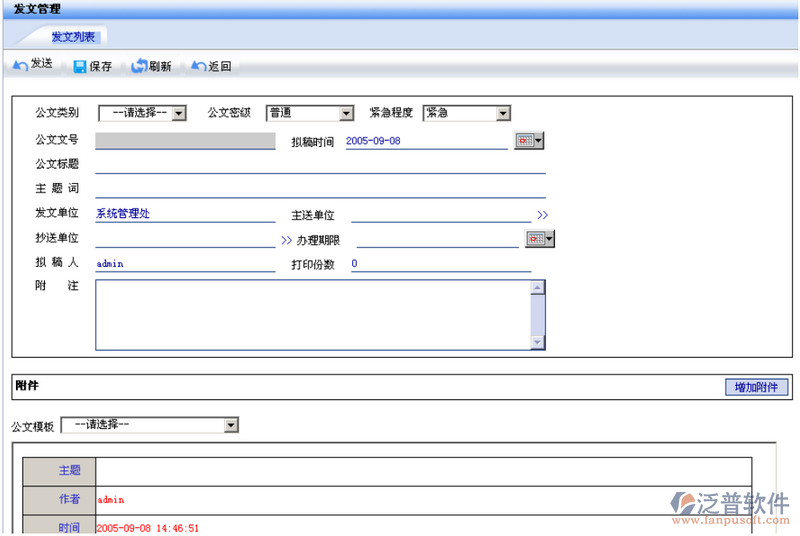The height and width of the screenshot is (536, 800).
Task: Click the 返回 (Return) toolbar icon
Action: (198, 66)
